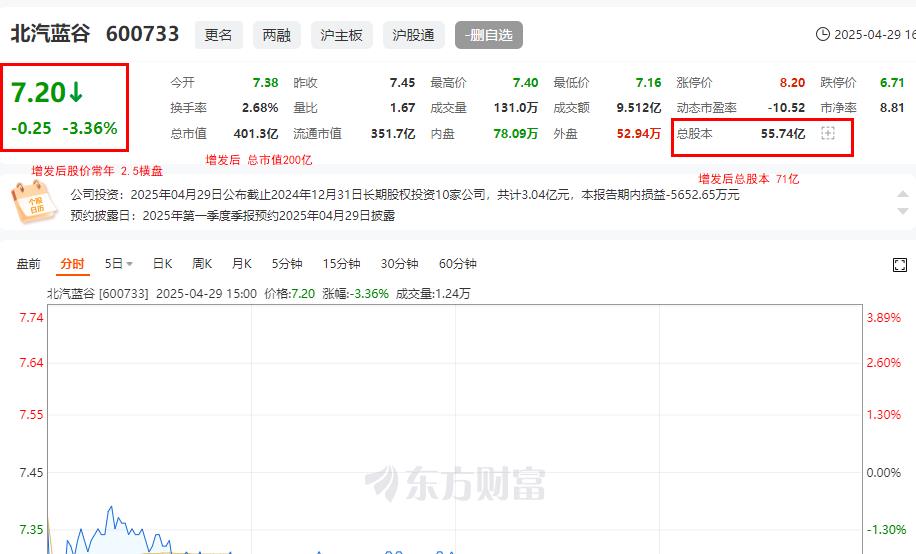Screen dimensions: 916x554
Task: Click the 流通市值 value 351.7亿
Action: [x=393, y=134]
